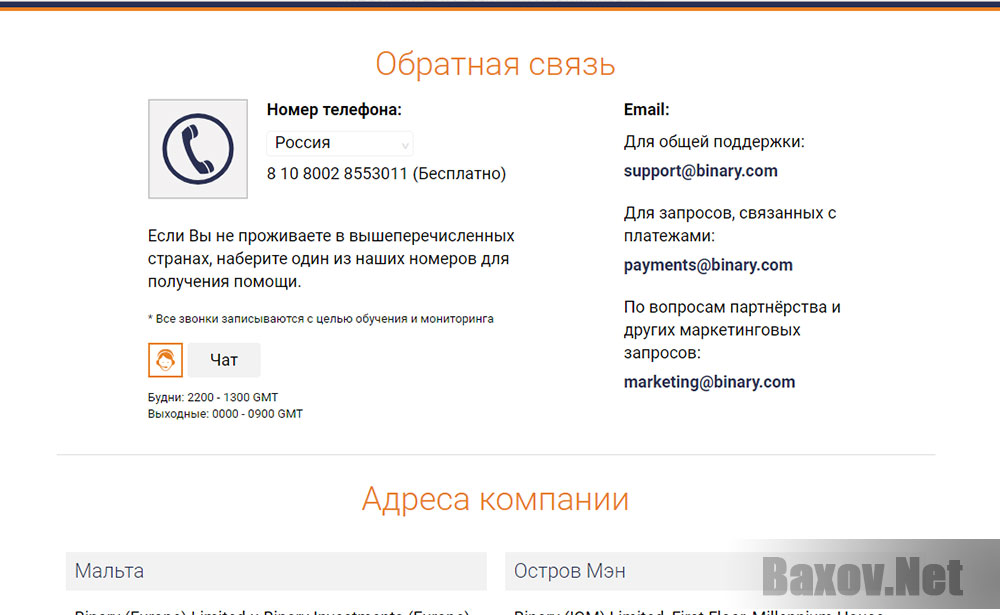Click the phone handset icon
Viewport: 1000px width, 615px height.
tap(198, 149)
